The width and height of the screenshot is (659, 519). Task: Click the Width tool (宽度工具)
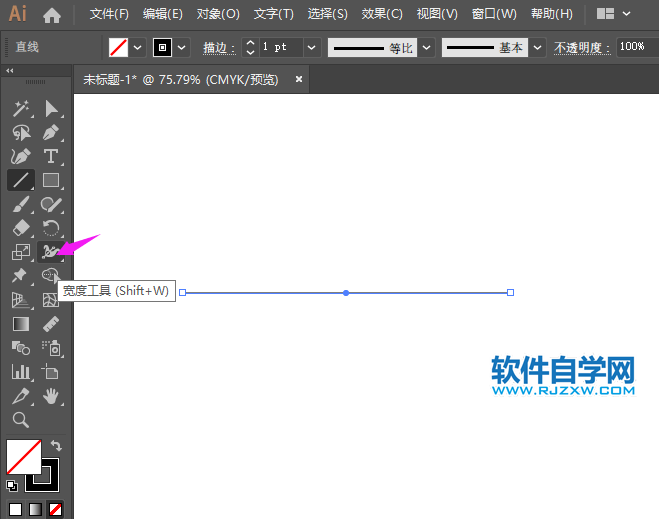click(50, 252)
